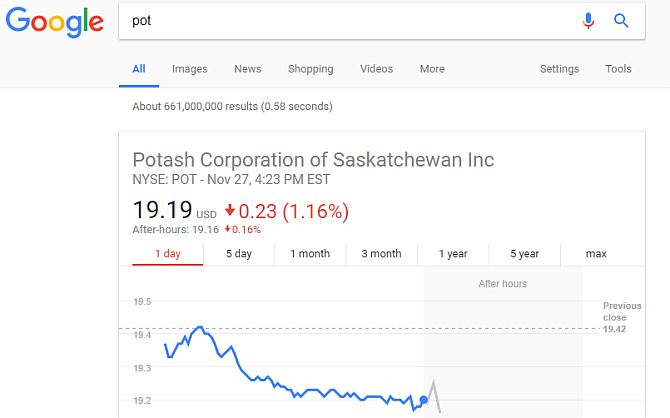Display the 5 year stock chart
Screen dimensions: 670x418
coord(524,254)
